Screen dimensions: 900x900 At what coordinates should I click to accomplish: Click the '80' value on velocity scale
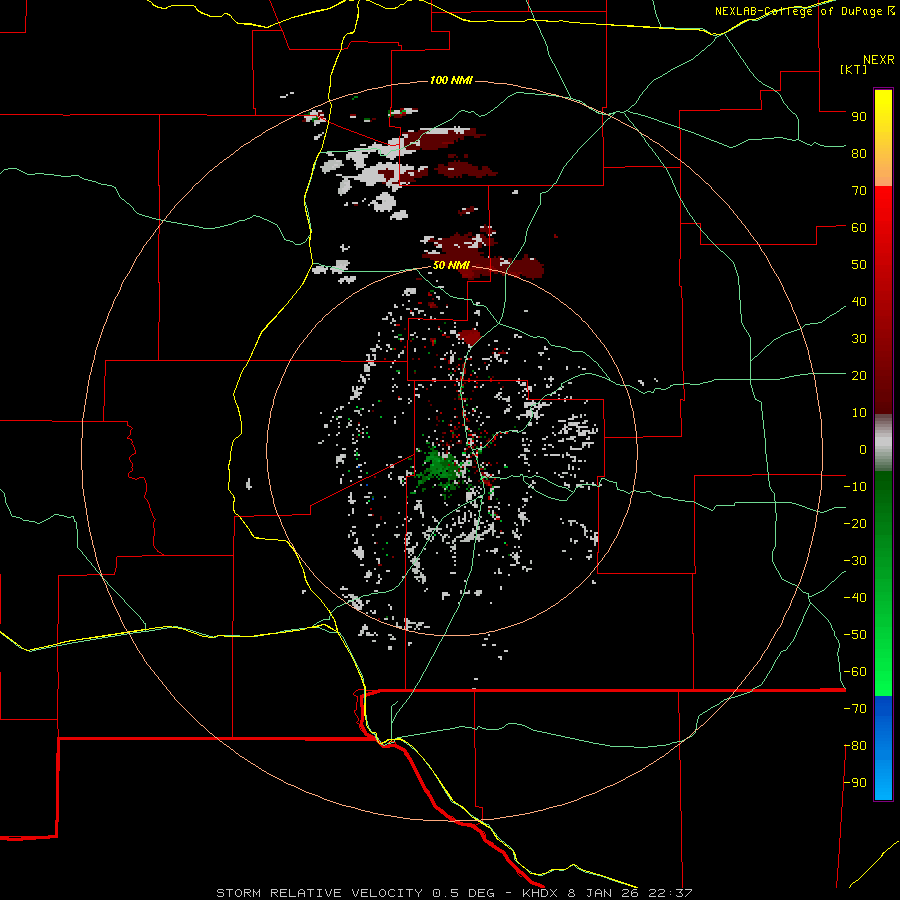(x=859, y=153)
